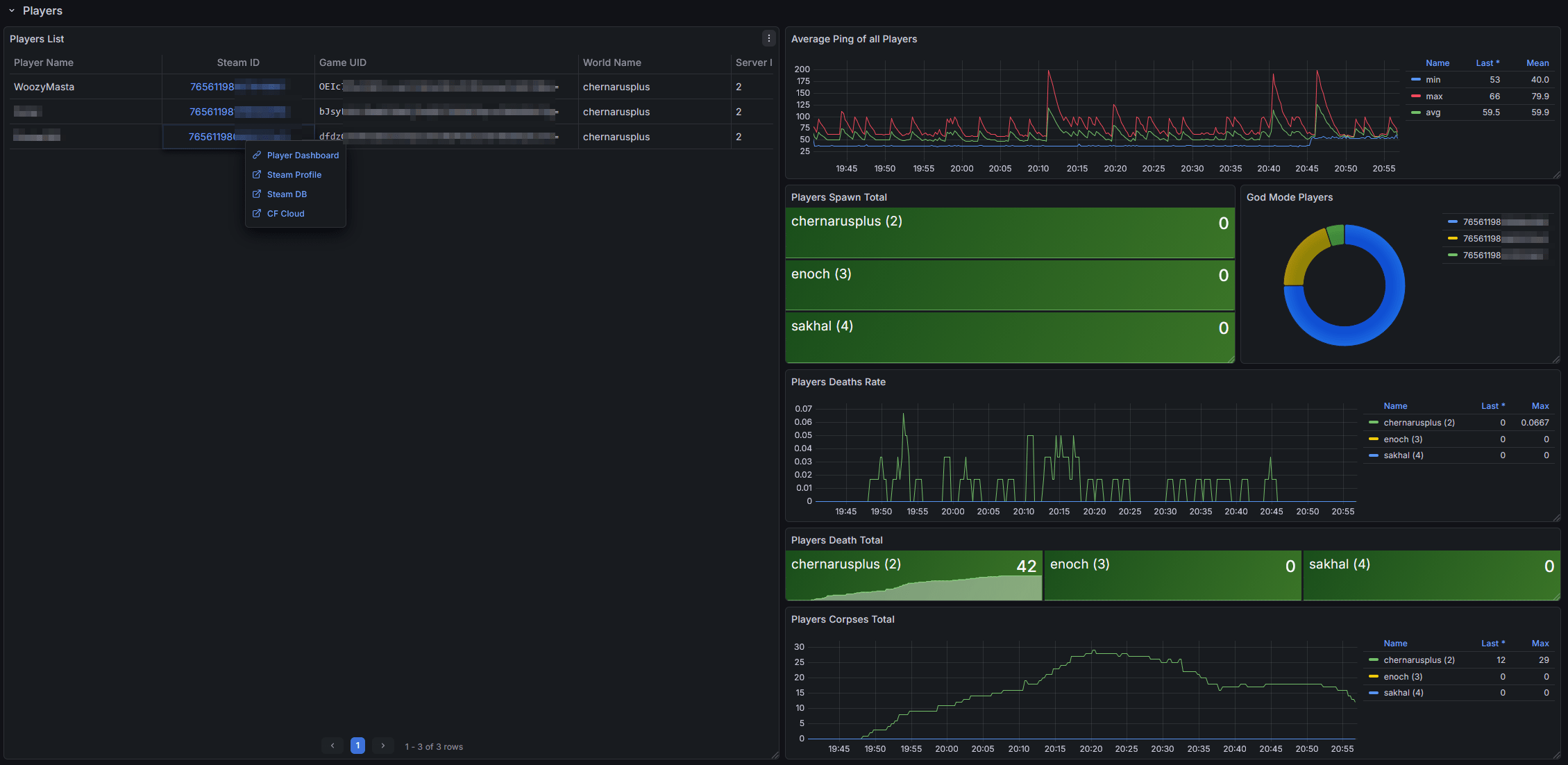
Task: Open the Players List panel kebab menu
Action: tap(768, 39)
